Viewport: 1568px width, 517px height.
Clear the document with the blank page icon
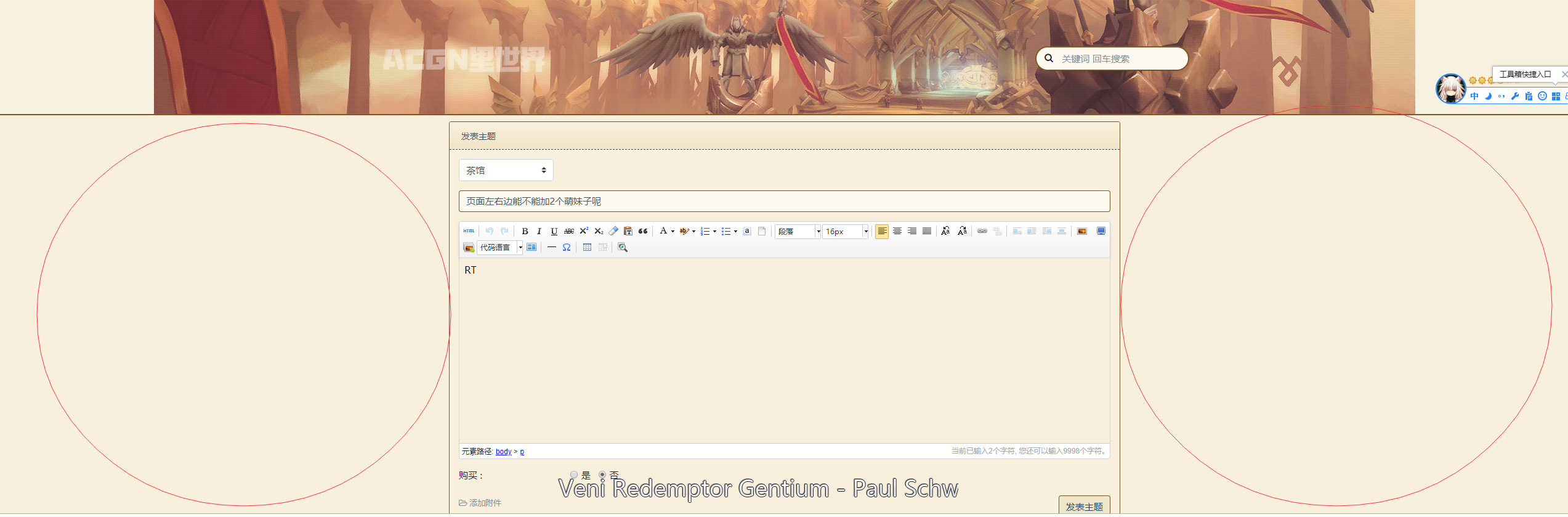(762, 231)
